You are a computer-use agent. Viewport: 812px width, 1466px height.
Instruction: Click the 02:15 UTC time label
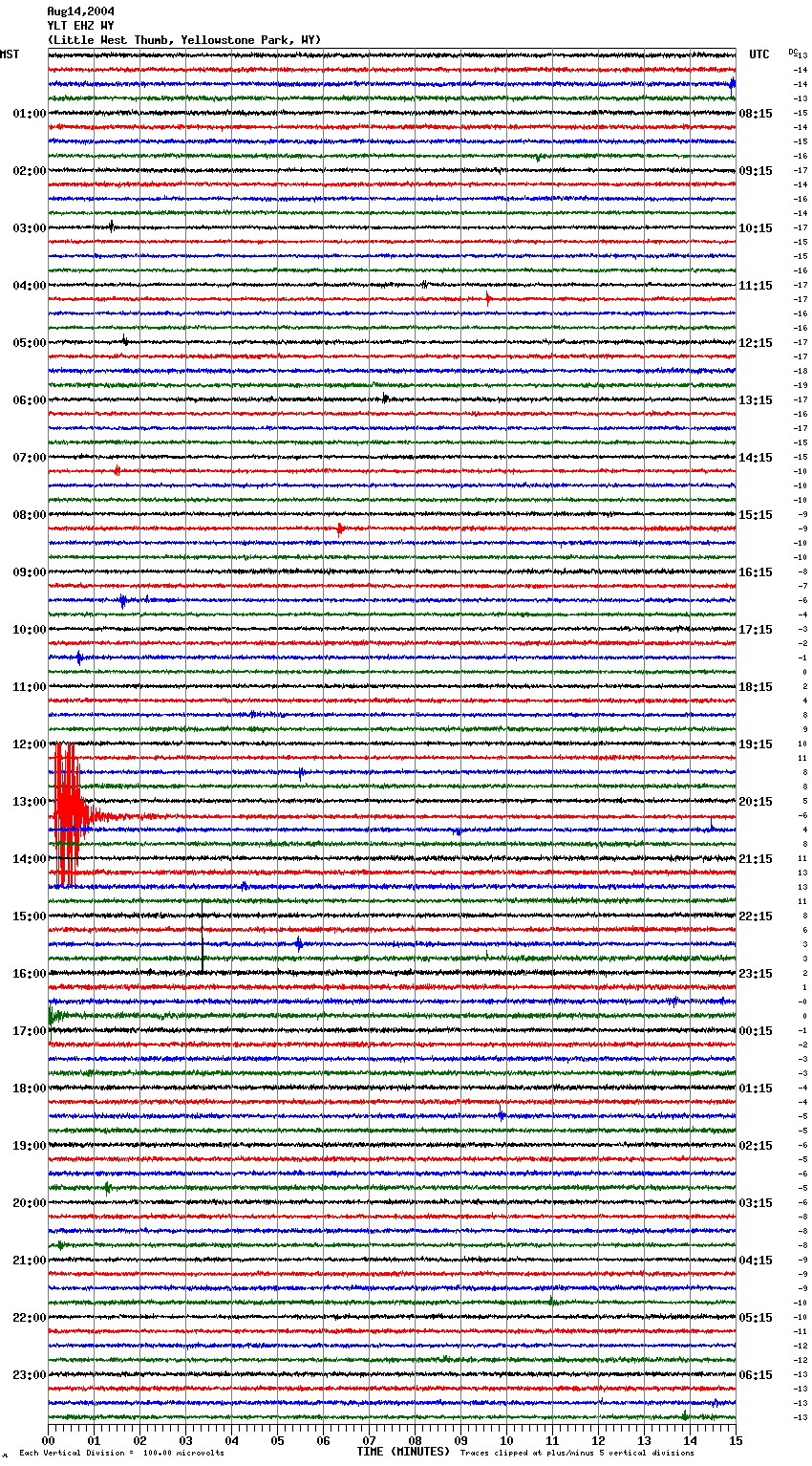coord(756,1146)
